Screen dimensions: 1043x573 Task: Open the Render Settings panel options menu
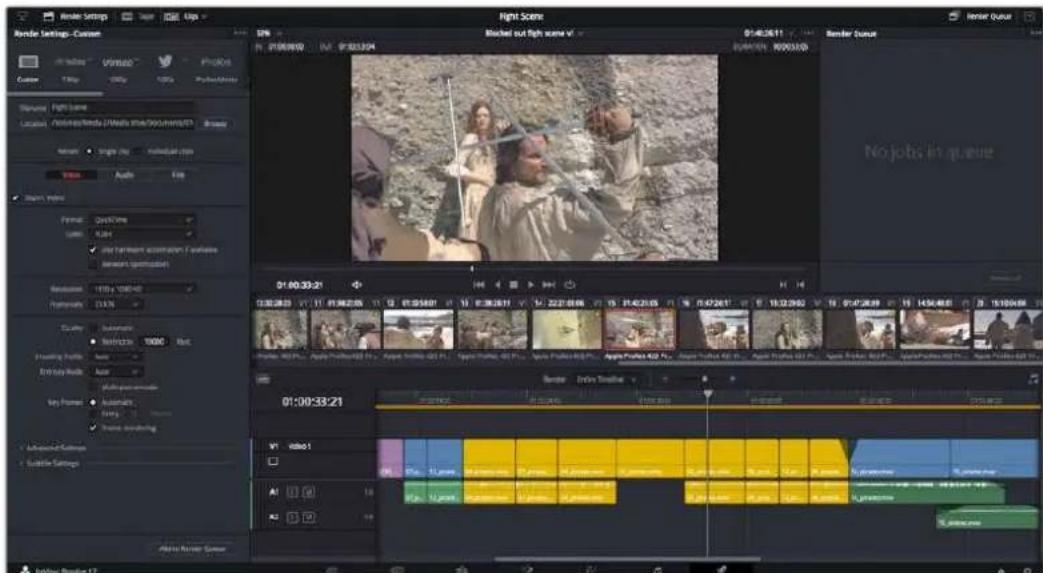[239, 33]
